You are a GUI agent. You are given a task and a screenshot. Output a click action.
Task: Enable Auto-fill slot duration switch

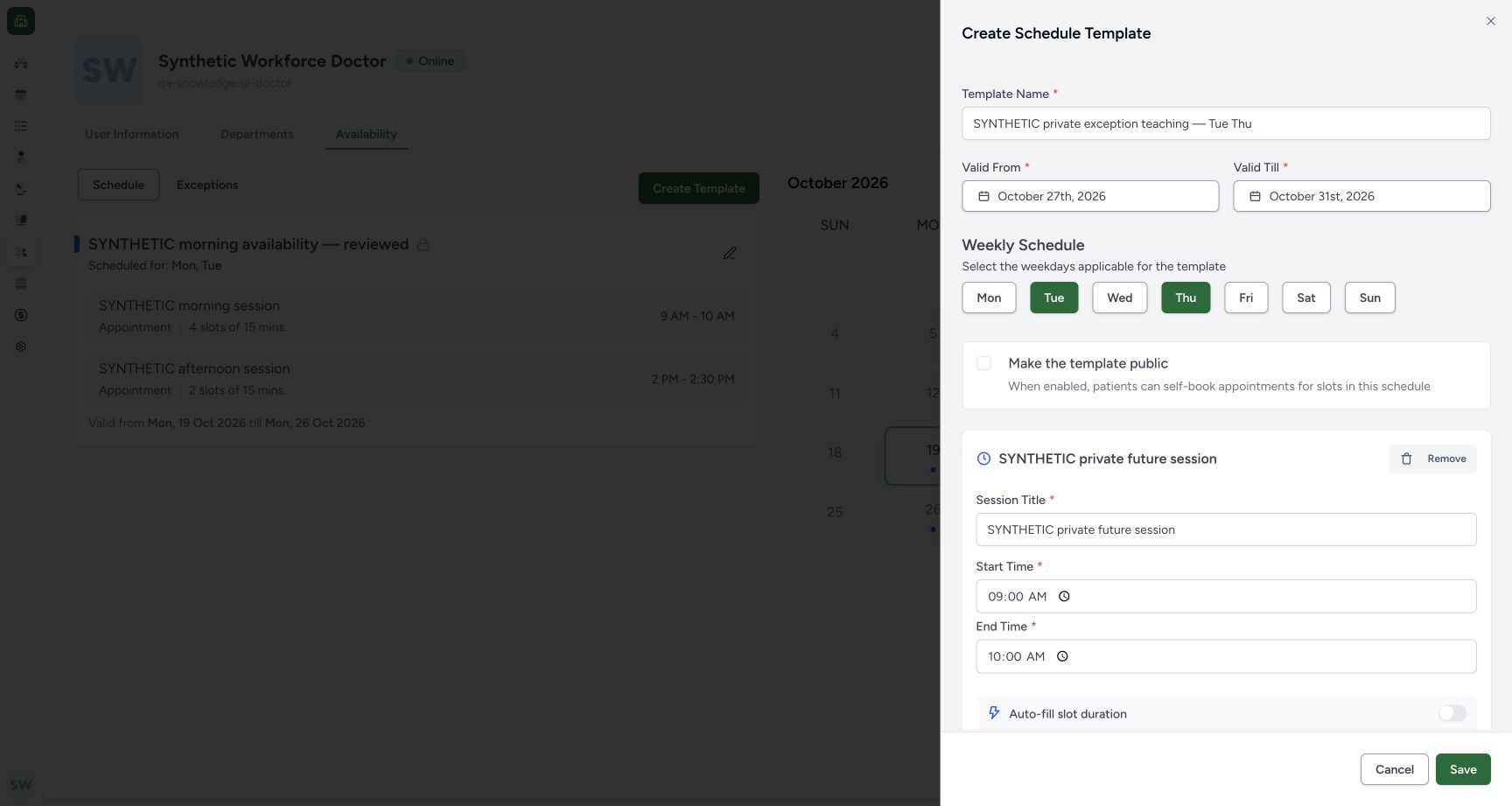(1452, 713)
